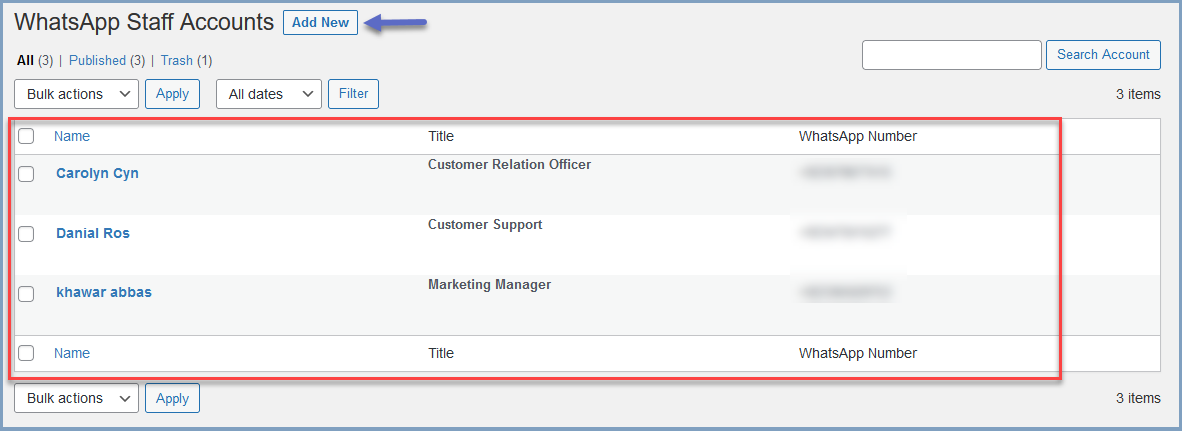Viewport: 1182px width, 431px height.
Task: Open Carolyn Cyn account
Action: click(97, 173)
